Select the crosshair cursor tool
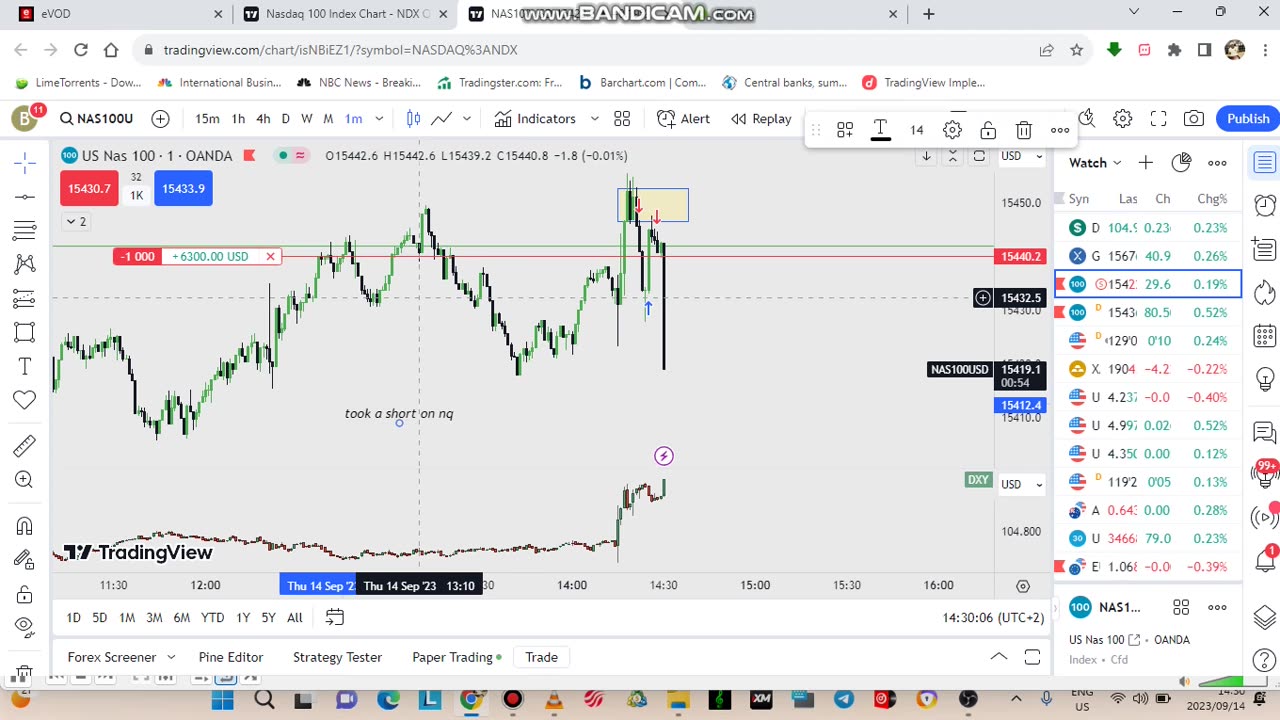This screenshot has height=720, width=1280. (25, 162)
